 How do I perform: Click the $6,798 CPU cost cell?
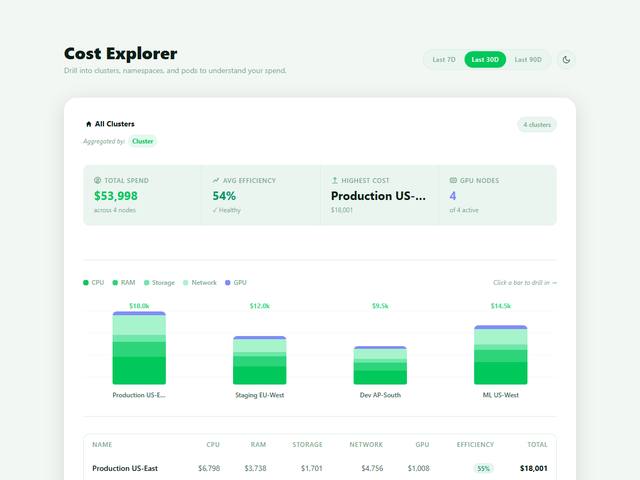[x=209, y=468]
